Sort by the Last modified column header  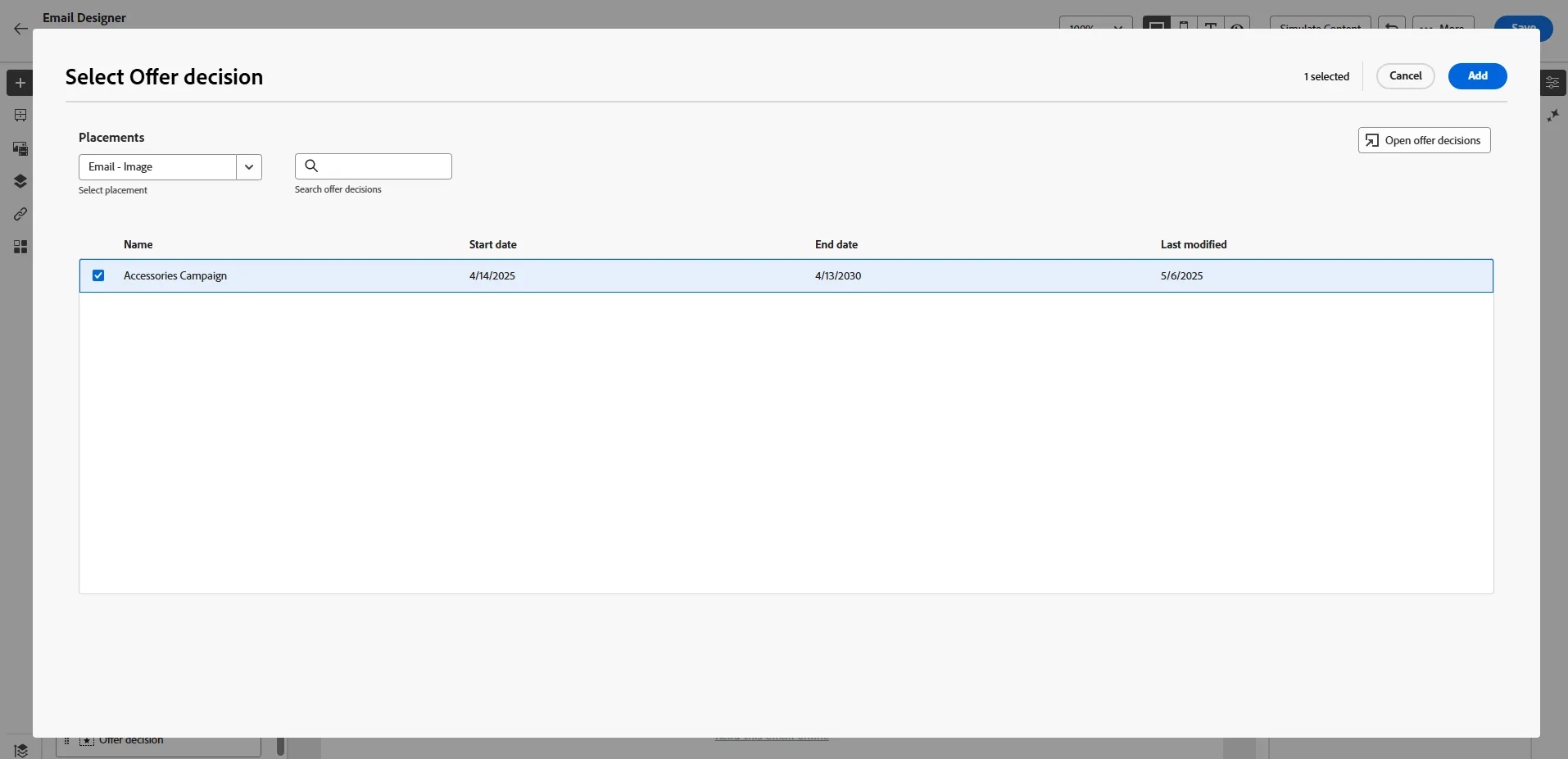pos(1193,244)
